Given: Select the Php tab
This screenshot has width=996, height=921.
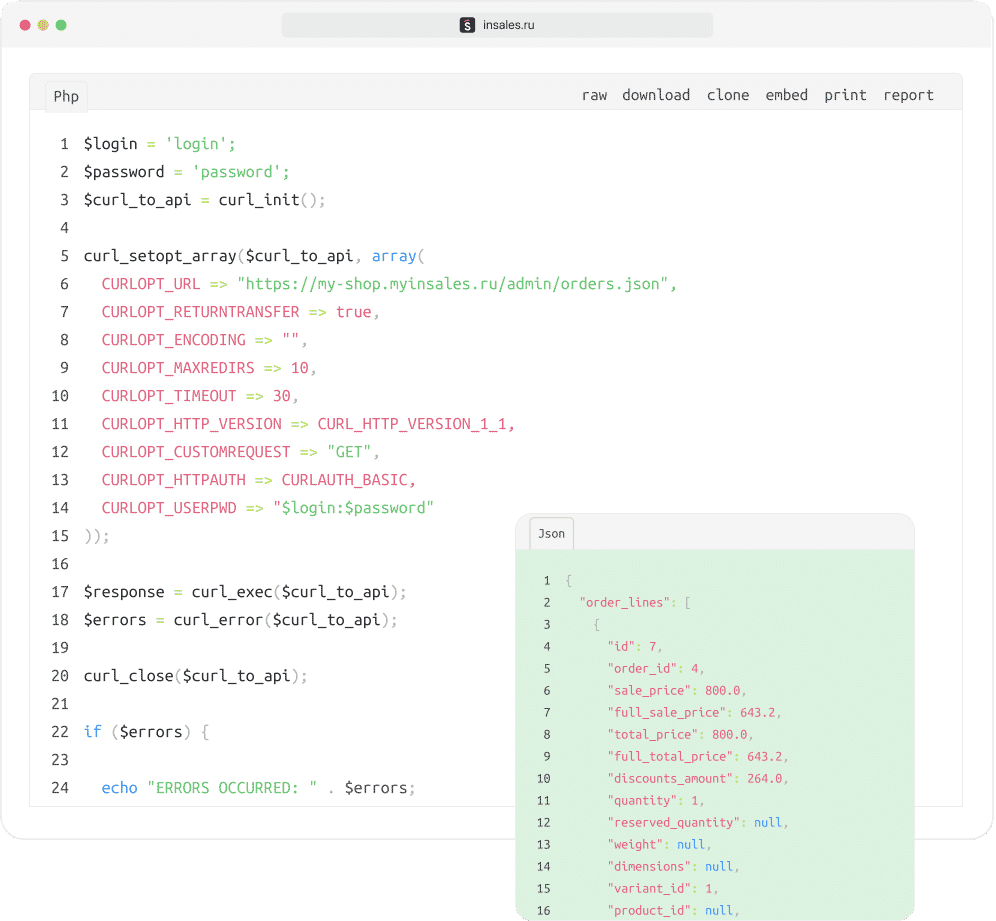Looking at the screenshot, I should click(x=66, y=96).
